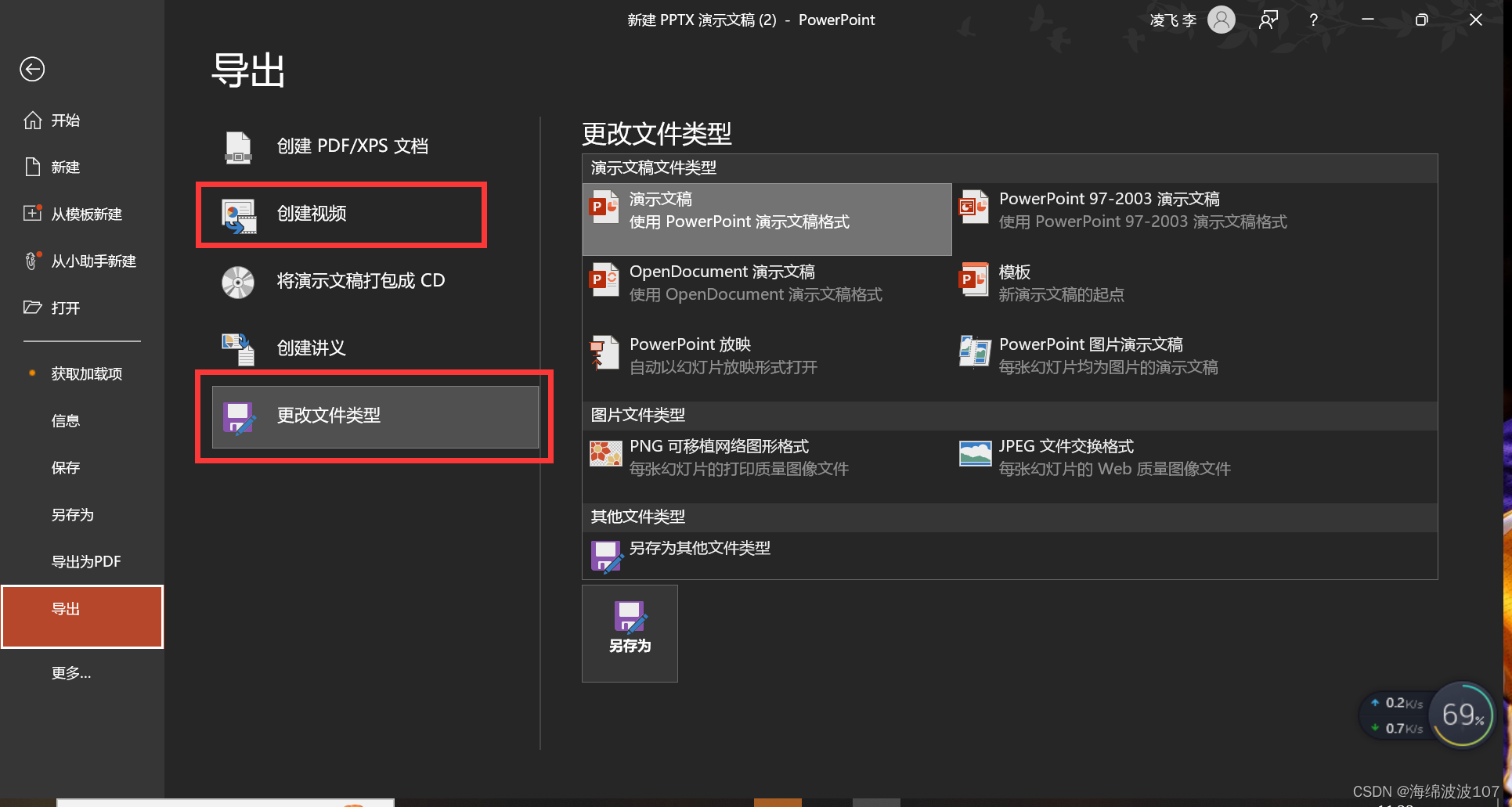Open the 更多... sidebar entry
The image size is (1512, 807).
pos(82,672)
